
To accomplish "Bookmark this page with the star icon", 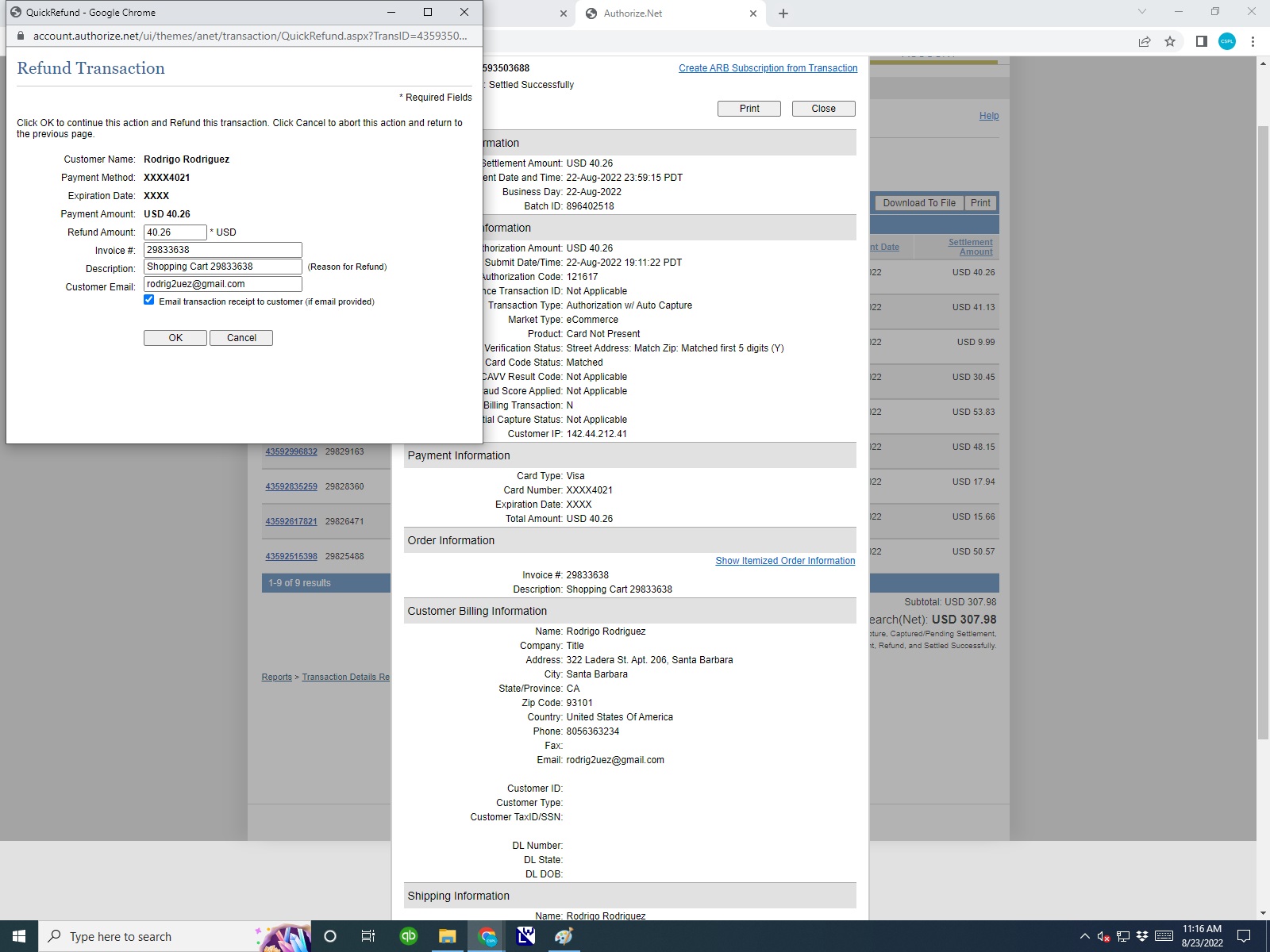I will click(x=1170, y=41).
